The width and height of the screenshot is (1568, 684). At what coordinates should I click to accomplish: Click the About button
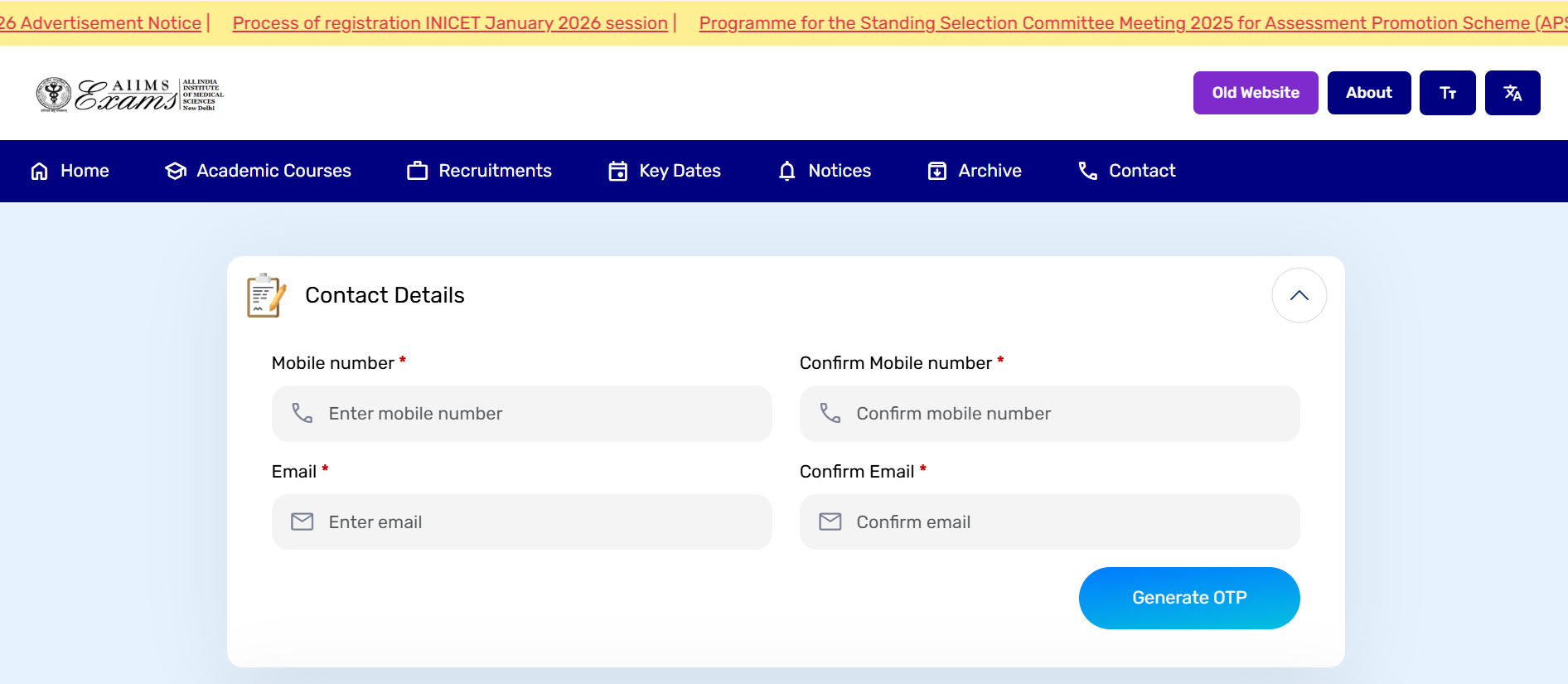[x=1368, y=93]
